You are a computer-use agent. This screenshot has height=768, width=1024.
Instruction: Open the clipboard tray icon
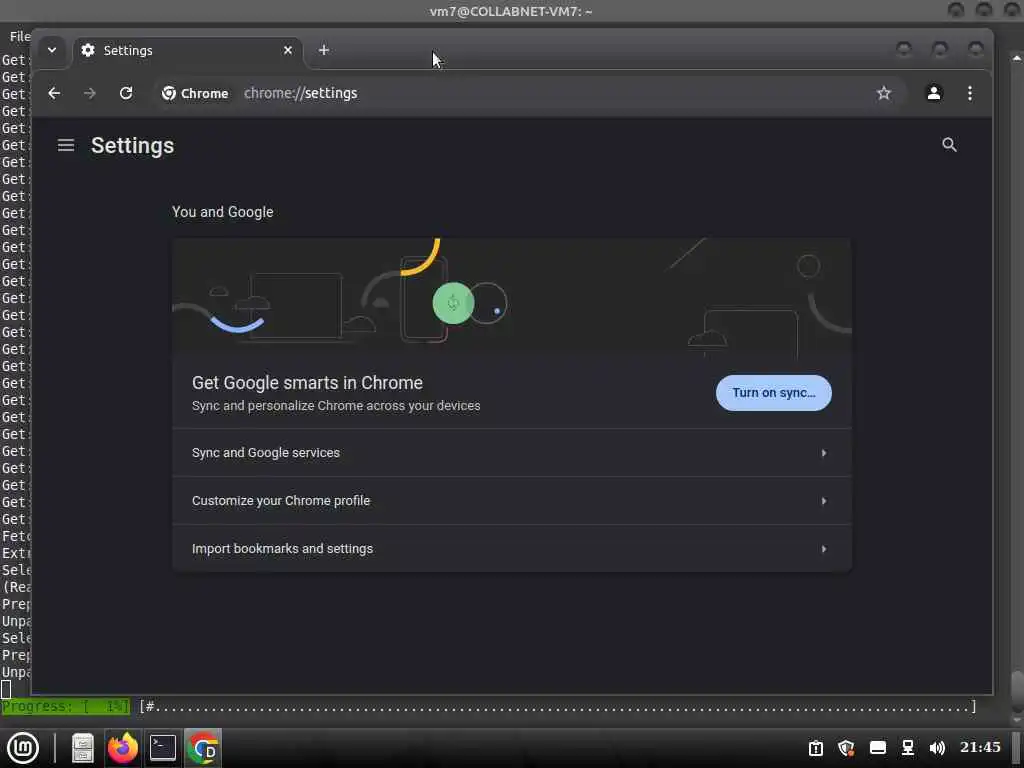(816, 748)
